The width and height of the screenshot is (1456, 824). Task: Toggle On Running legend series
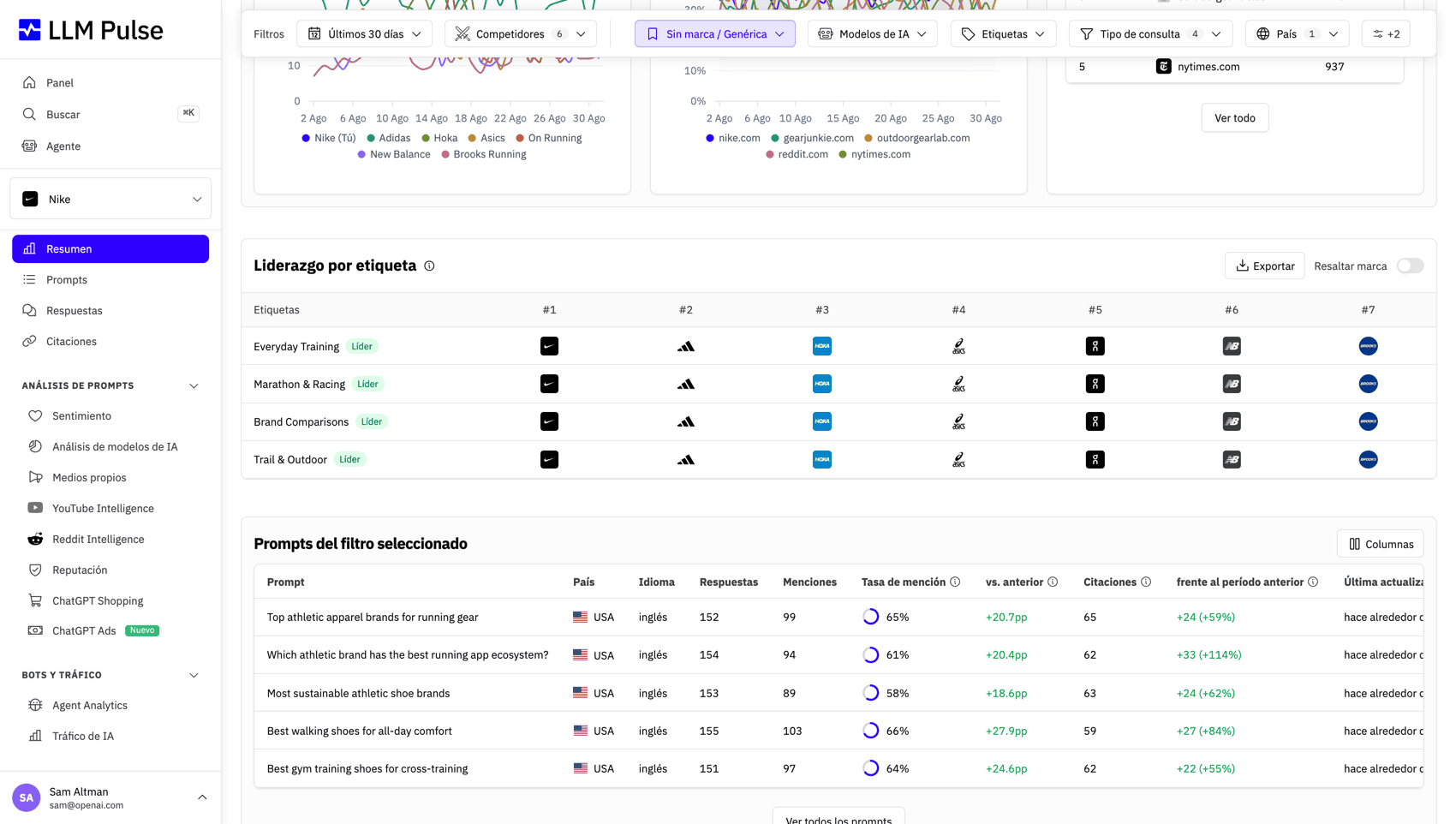tap(549, 138)
